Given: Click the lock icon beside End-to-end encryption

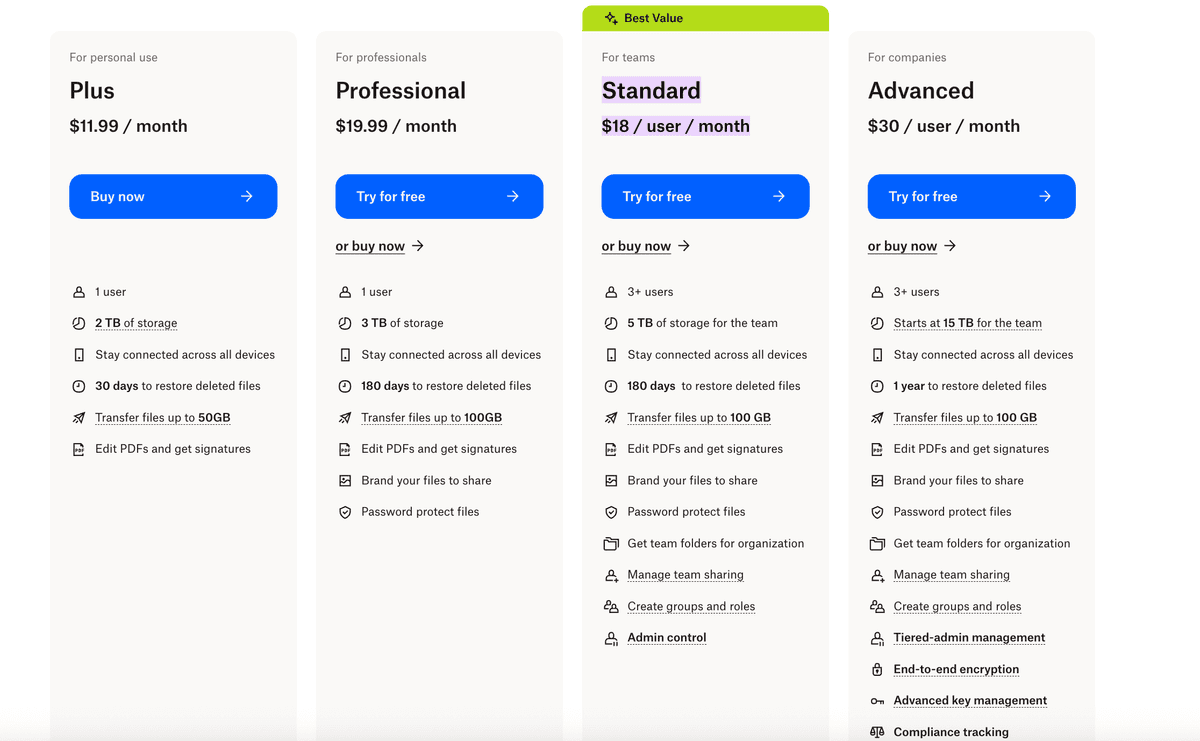Looking at the screenshot, I should 877,670.
